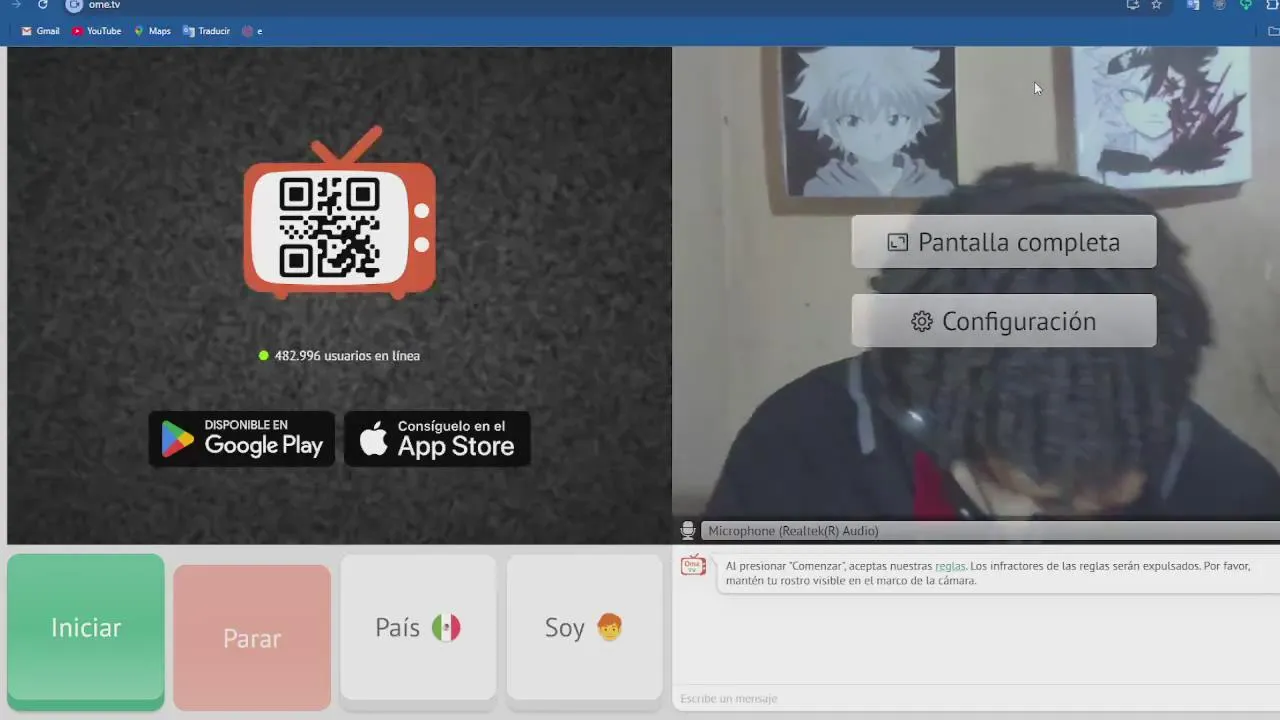Open the Traducir bookmark
Image resolution: width=1280 pixels, height=720 pixels.
click(x=206, y=31)
